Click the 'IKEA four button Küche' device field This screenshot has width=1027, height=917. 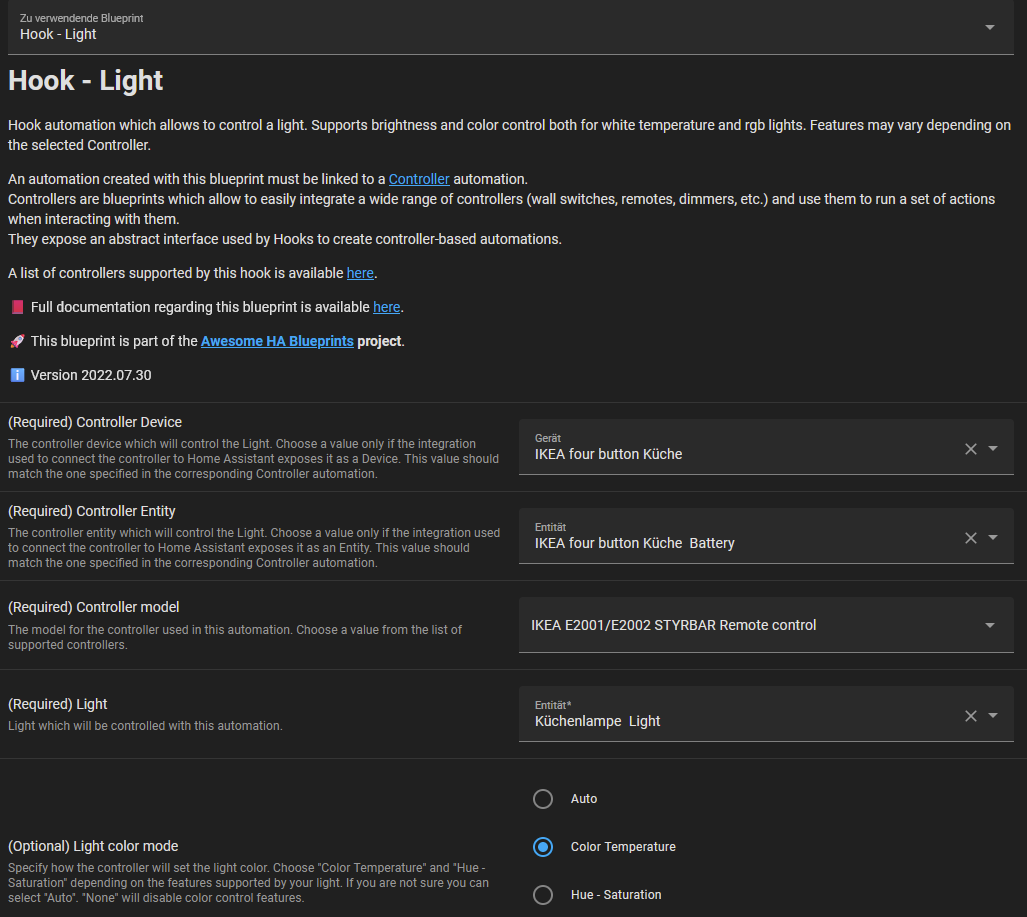click(x=766, y=447)
